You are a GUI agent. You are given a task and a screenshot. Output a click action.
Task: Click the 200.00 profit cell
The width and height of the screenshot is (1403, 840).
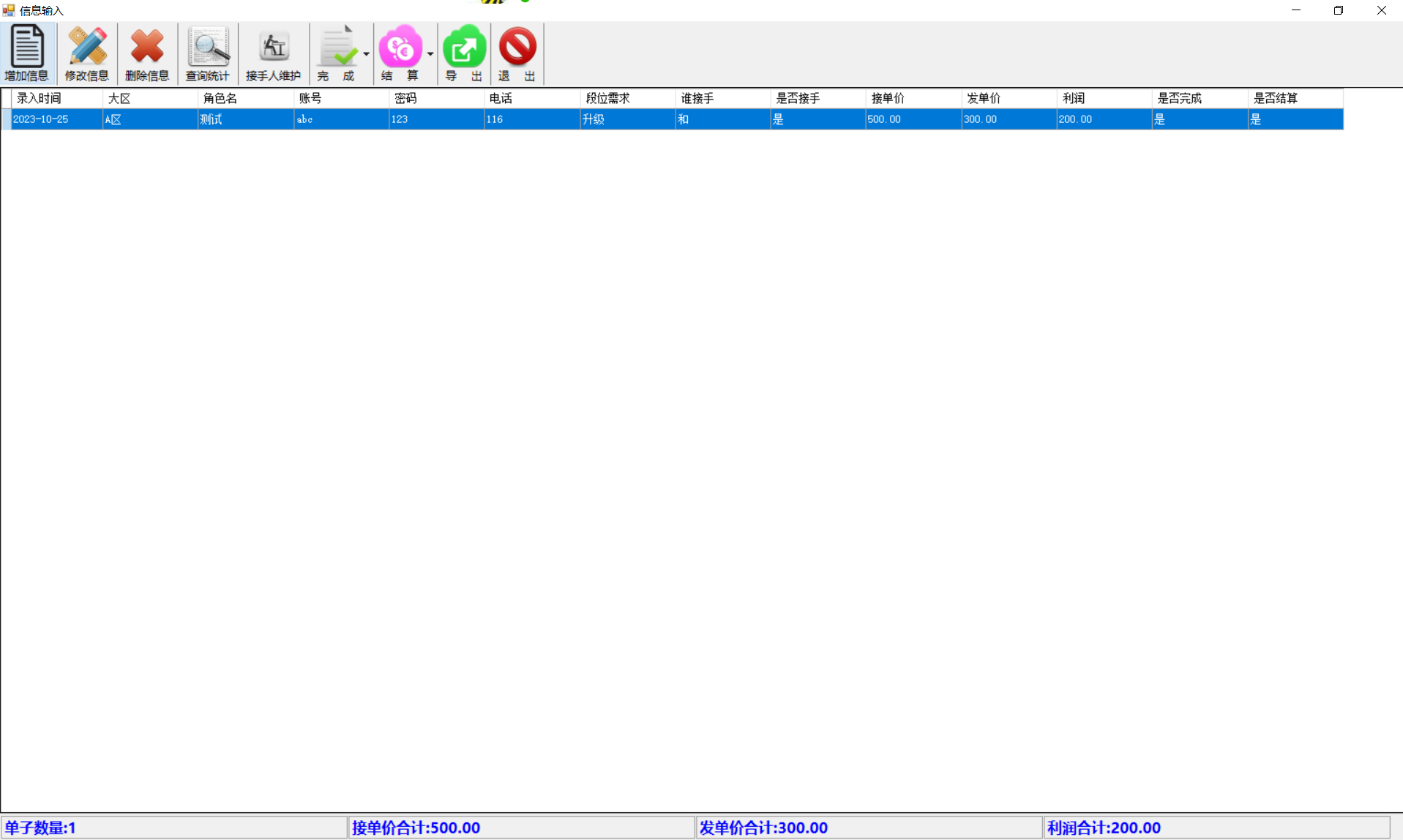[1104, 119]
